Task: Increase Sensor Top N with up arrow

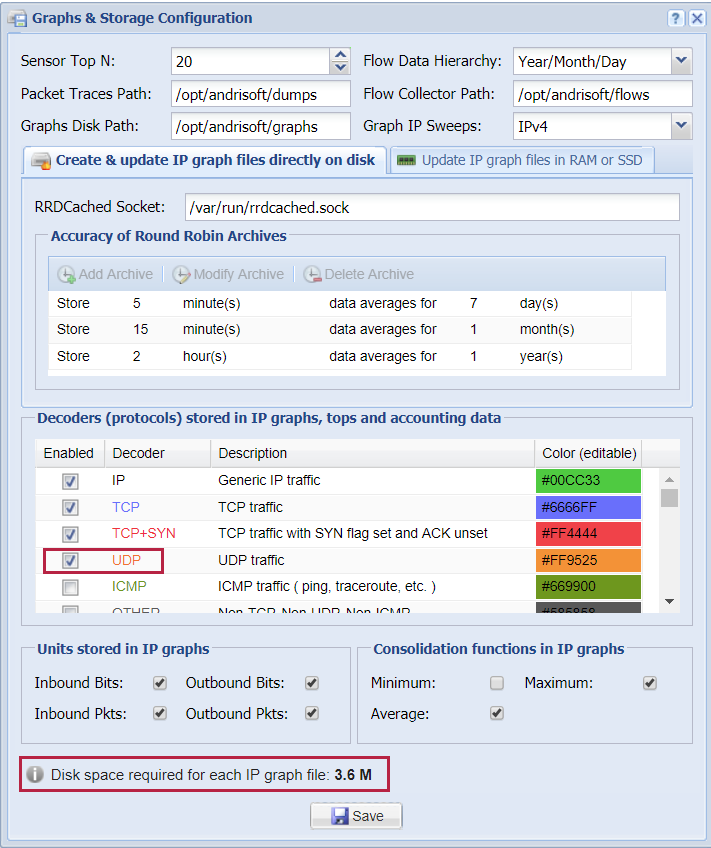Action: pyautogui.click(x=341, y=56)
